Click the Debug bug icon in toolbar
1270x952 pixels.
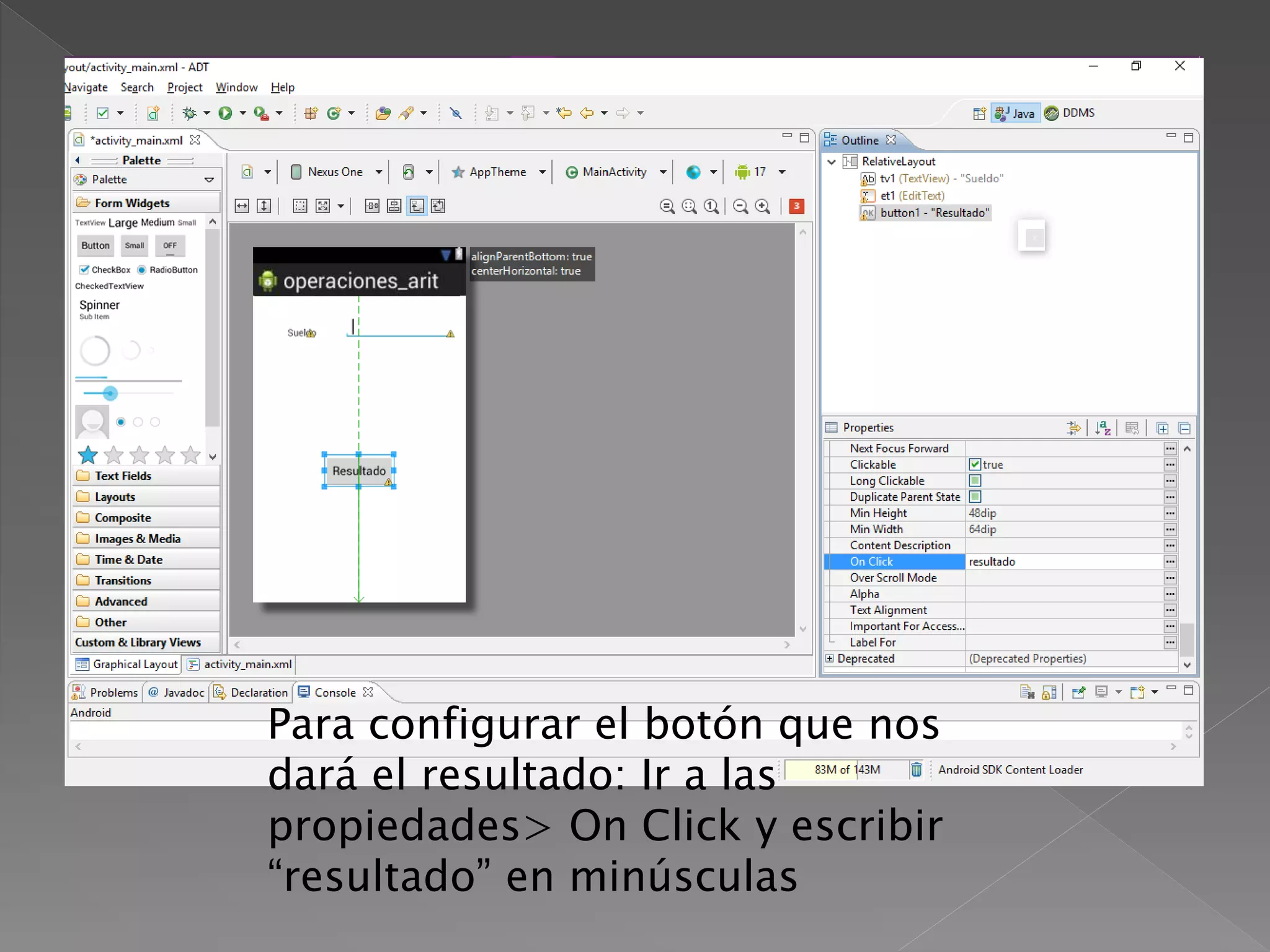(x=189, y=113)
